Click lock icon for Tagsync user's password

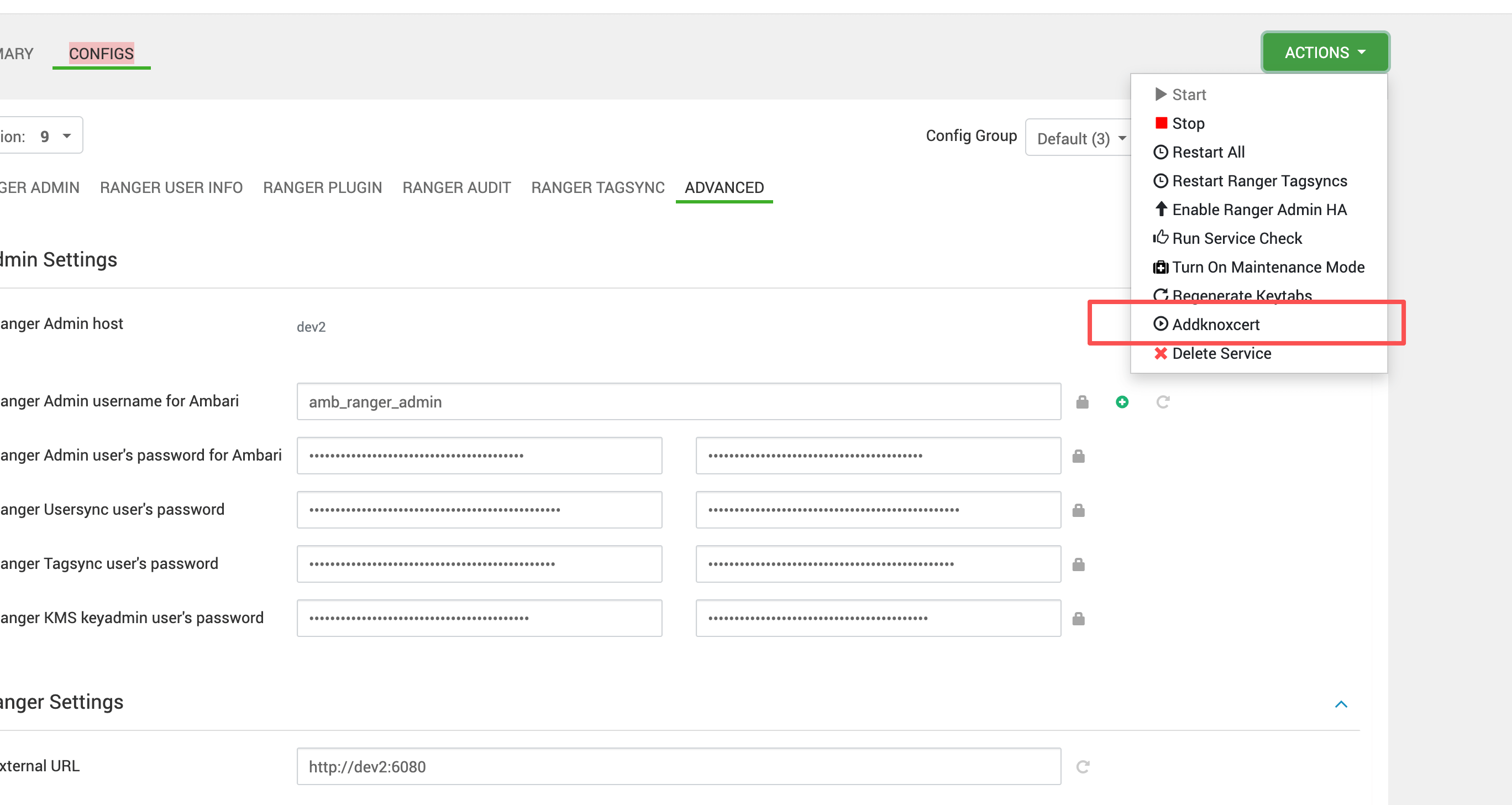(x=1078, y=564)
